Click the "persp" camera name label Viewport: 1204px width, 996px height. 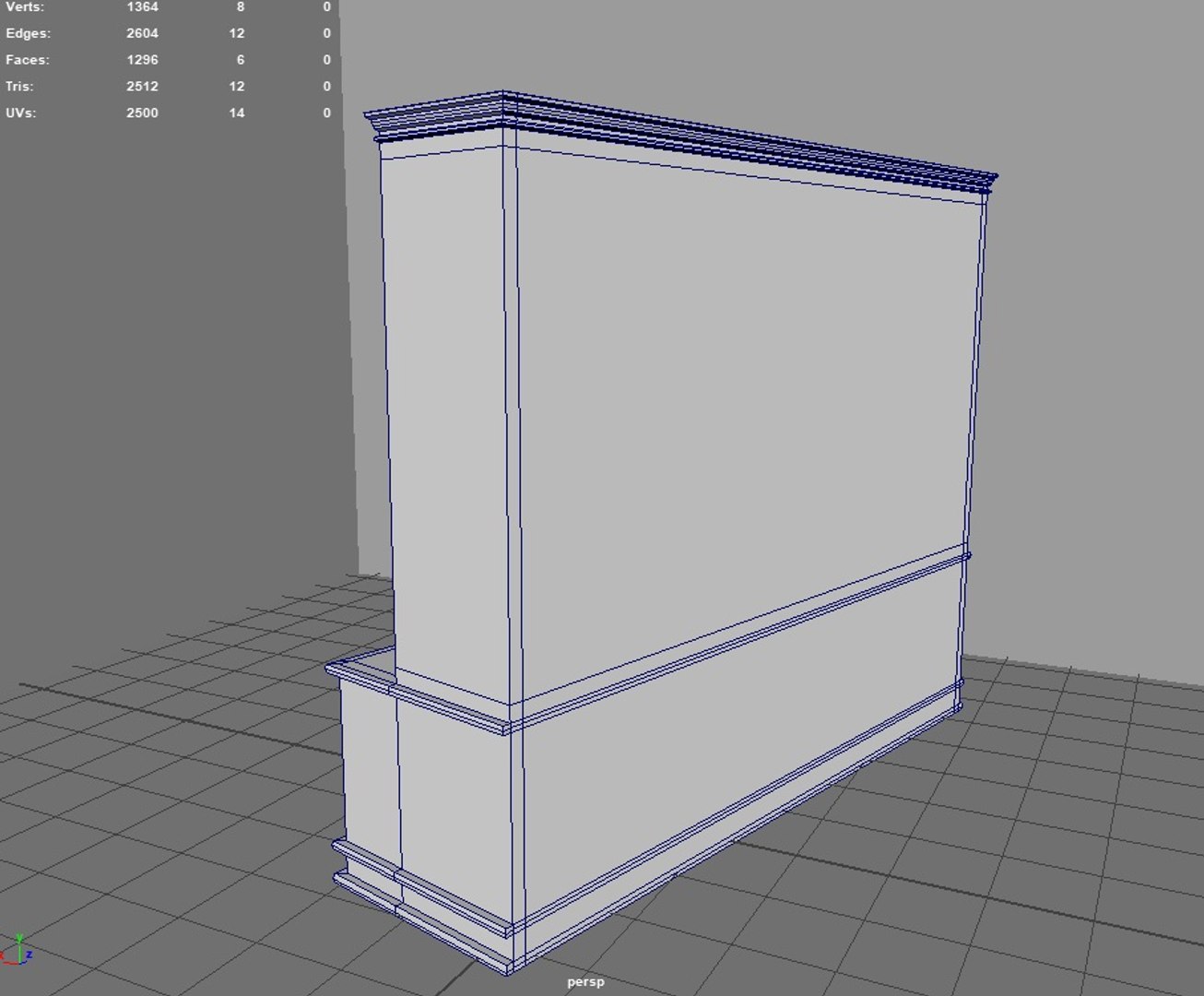pyautogui.click(x=585, y=982)
